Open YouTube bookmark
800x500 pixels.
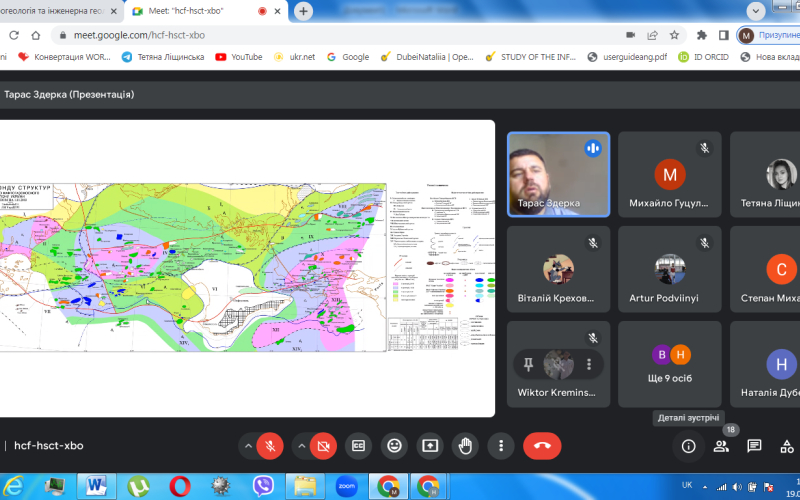click(239, 57)
